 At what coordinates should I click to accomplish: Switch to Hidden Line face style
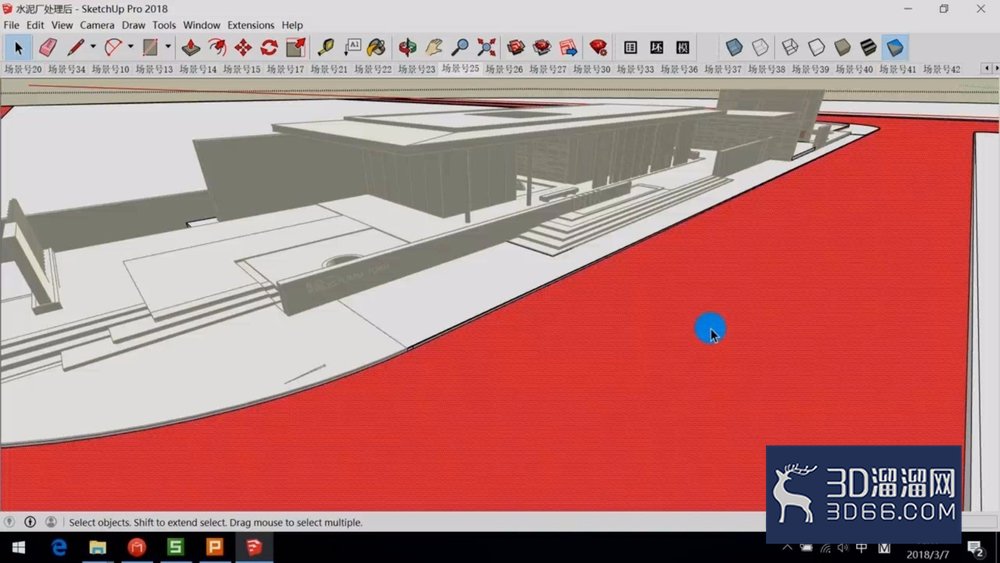(816, 47)
